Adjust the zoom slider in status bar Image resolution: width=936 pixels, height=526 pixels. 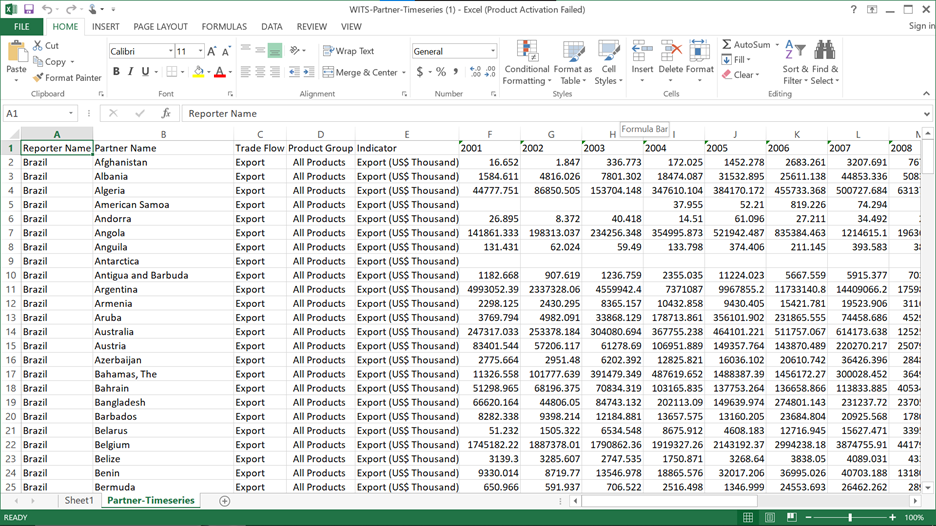click(x=851, y=517)
